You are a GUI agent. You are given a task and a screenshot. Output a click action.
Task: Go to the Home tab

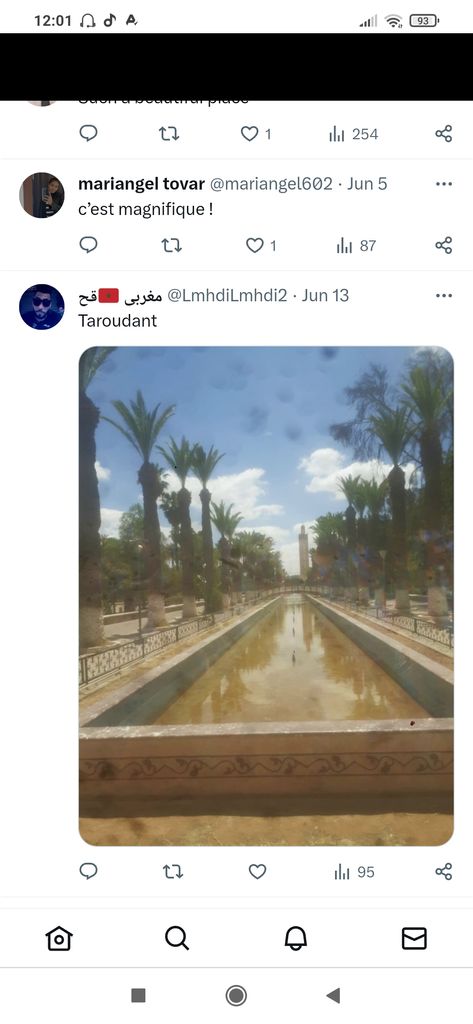pyautogui.click(x=59, y=938)
